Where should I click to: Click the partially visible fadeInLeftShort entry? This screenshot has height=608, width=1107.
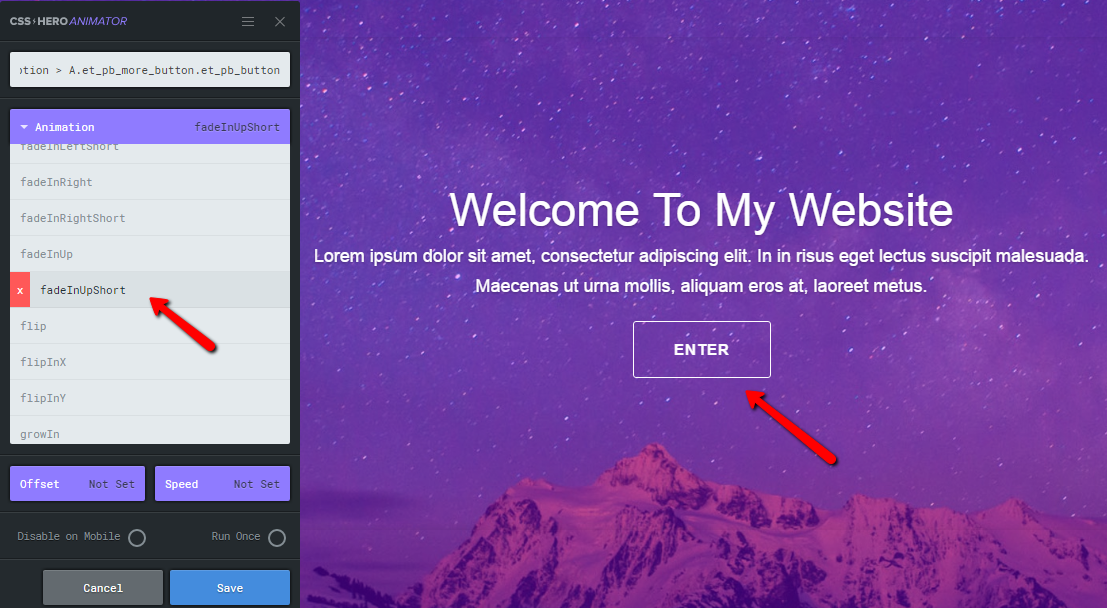150,153
